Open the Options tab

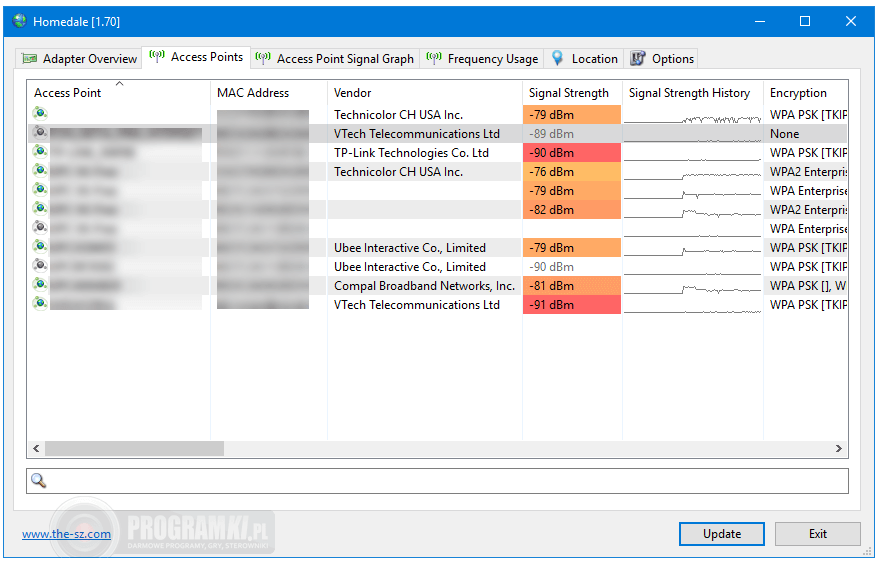point(661,59)
